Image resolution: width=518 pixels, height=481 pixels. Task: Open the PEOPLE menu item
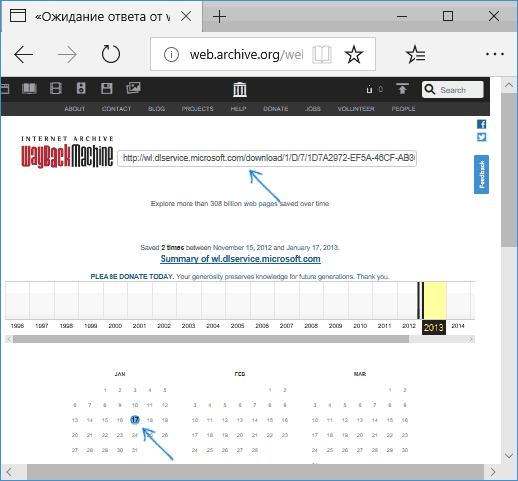click(x=403, y=109)
